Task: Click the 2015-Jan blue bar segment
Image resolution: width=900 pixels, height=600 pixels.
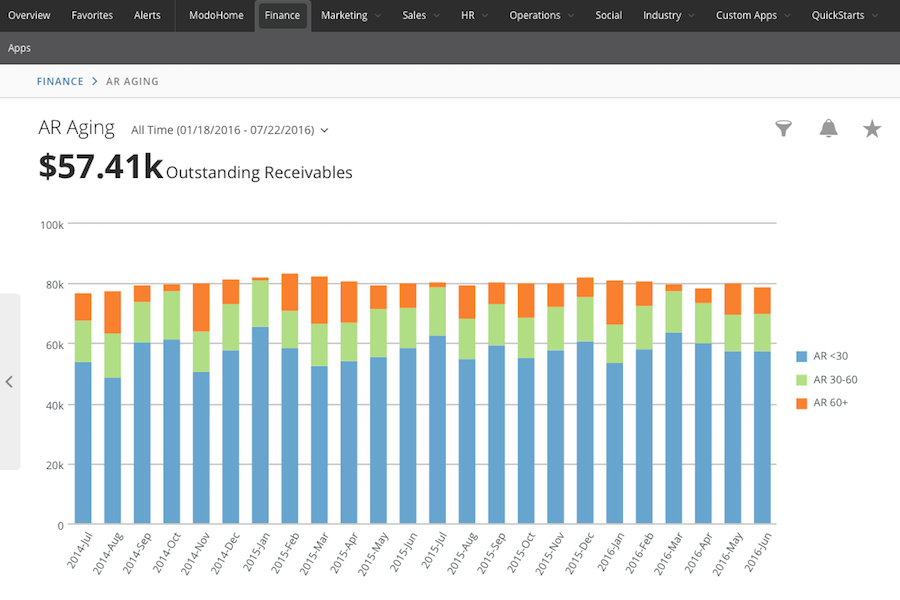Action: 260,425
